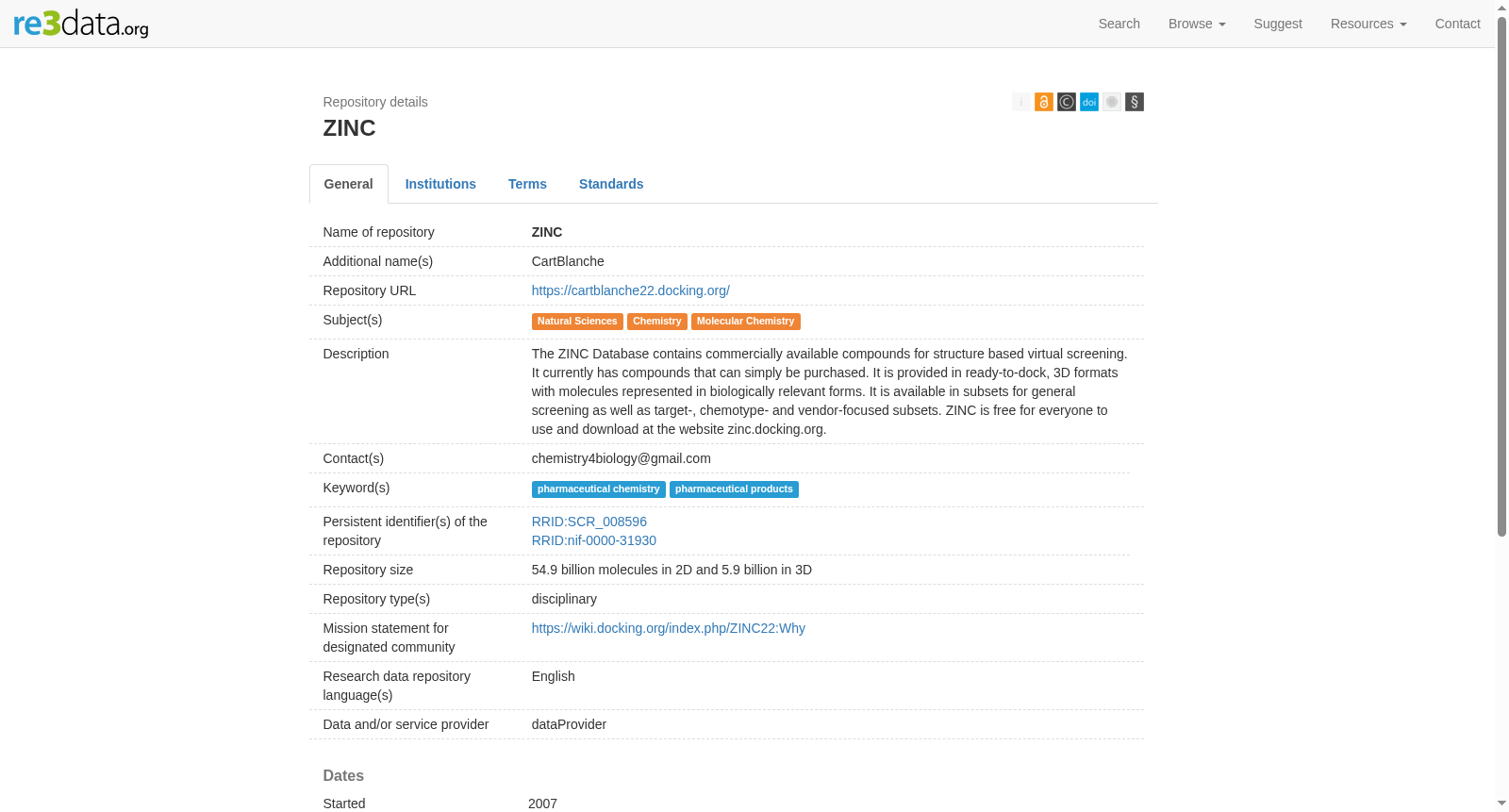The width and height of the screenshot is (1509, 812).
Task: Open the Suggest page
Action: [x=1278, y=24]
